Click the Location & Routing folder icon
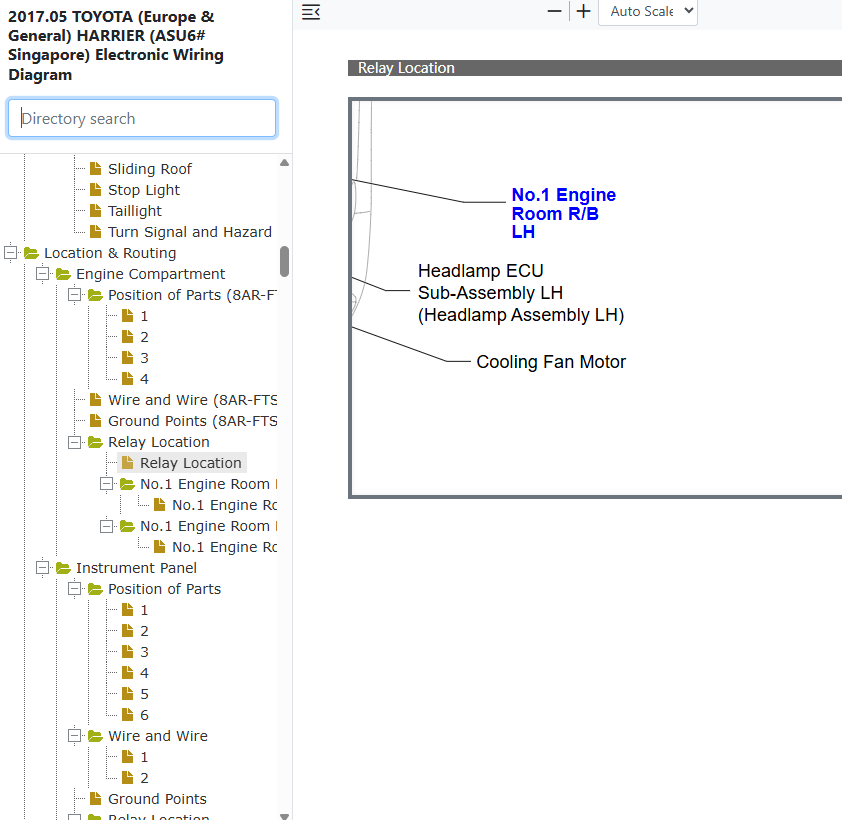Image resolution: width=842 pixels, height=820 pixels. 32,253
